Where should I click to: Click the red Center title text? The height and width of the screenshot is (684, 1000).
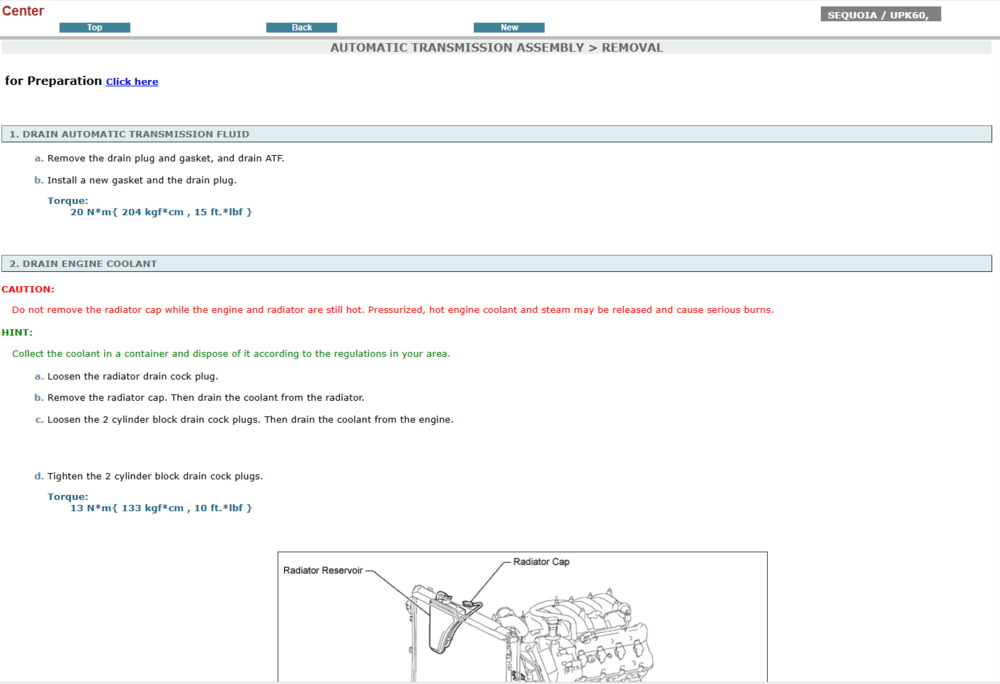coord(23,11)
